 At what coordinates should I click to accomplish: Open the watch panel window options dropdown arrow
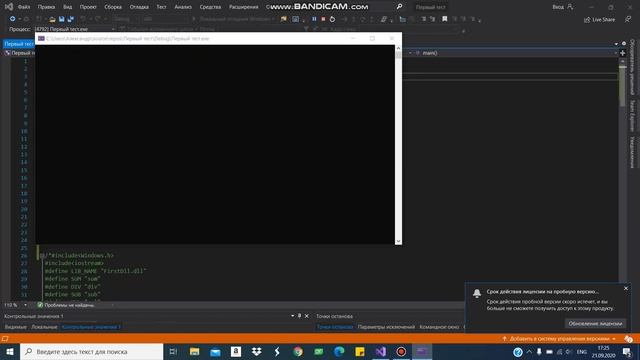tap(292, 316)
